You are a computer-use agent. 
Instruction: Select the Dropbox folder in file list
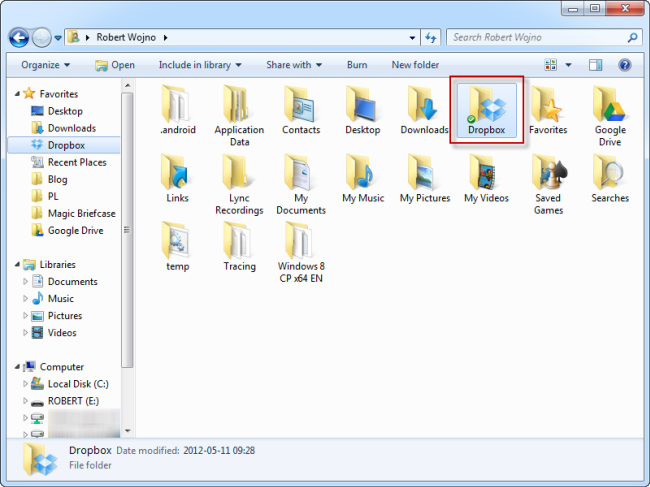point(486,110)
